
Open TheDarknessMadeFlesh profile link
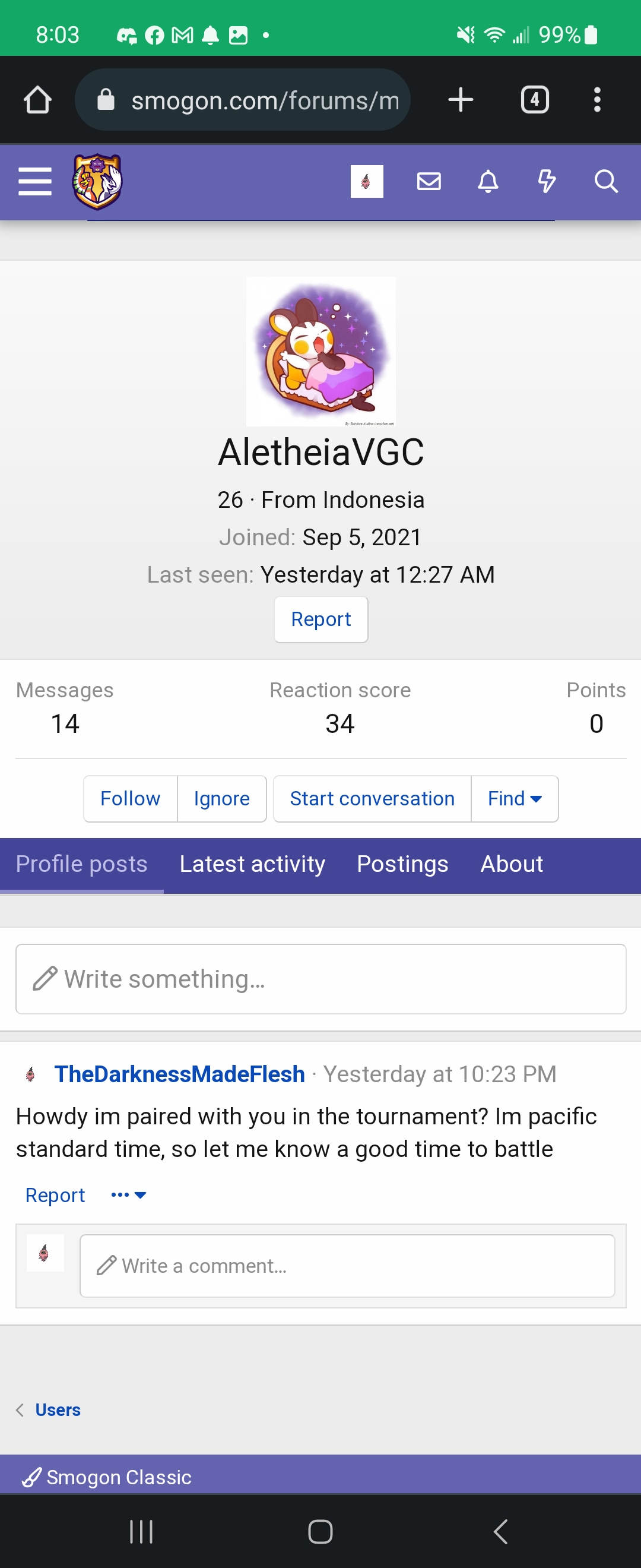[x=179, y=1074]
